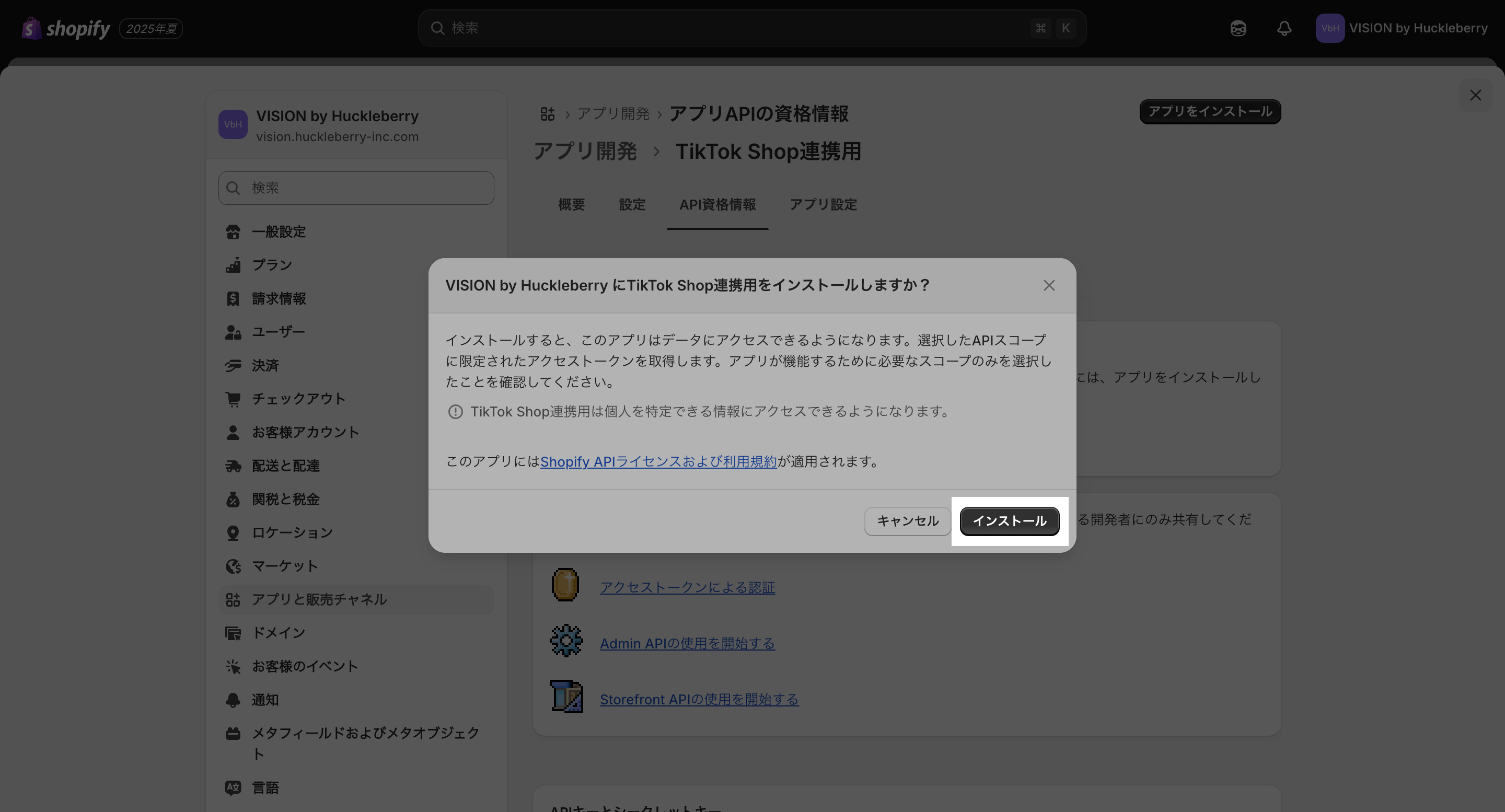This screenshot has width=1505, height=812.
Task: Open the マーケット settings item
Action: coord(356,565)
